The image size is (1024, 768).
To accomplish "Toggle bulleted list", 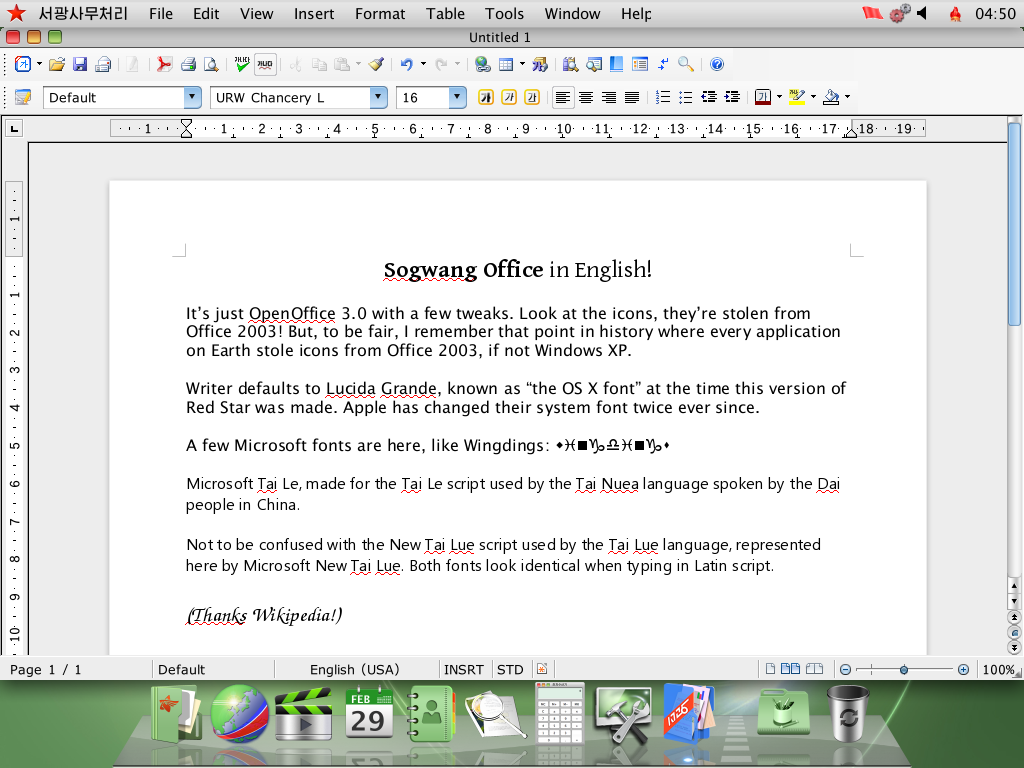I will (686, 97).
